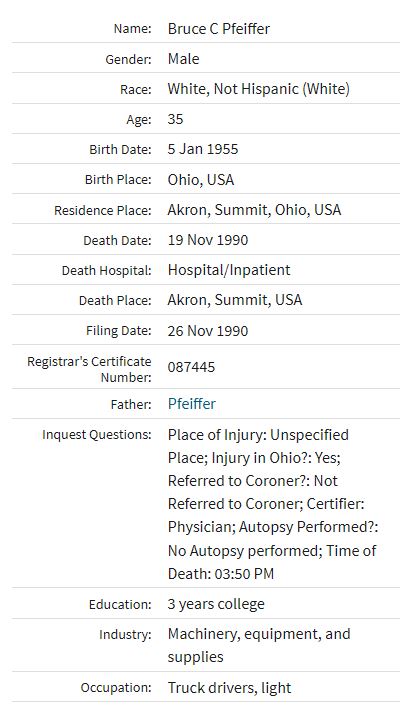Click the name value Bruce C Pfeiffer

(218, 29)
